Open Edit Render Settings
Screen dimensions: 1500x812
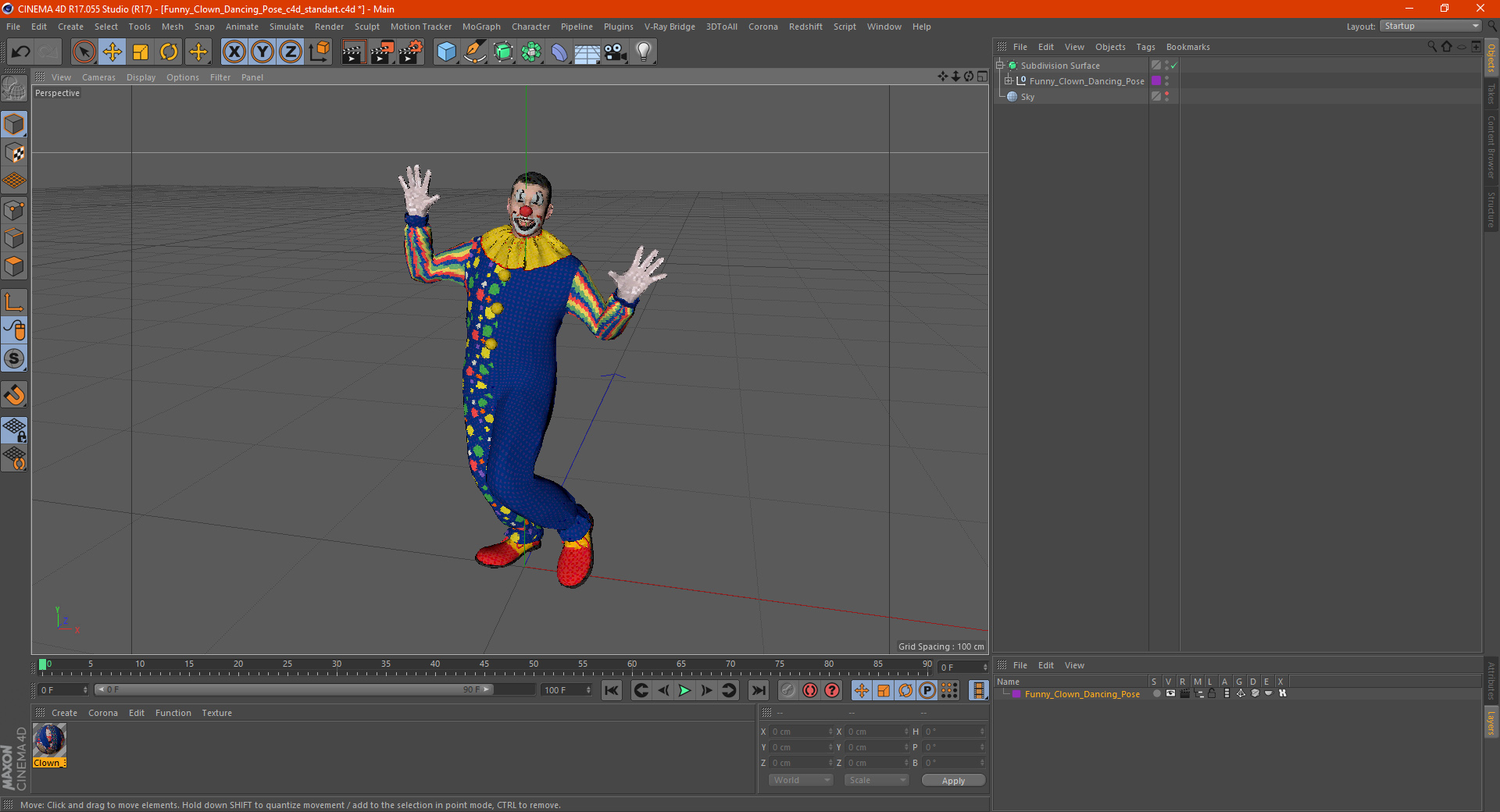[411, 52]
